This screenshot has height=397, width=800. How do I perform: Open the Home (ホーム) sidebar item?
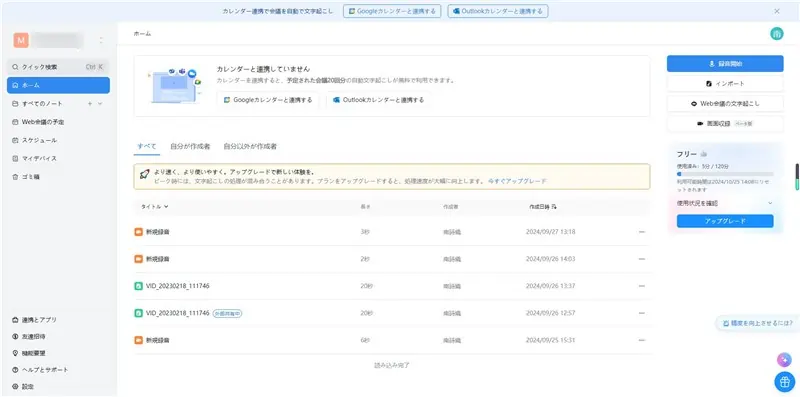click(x=58, y=85)
